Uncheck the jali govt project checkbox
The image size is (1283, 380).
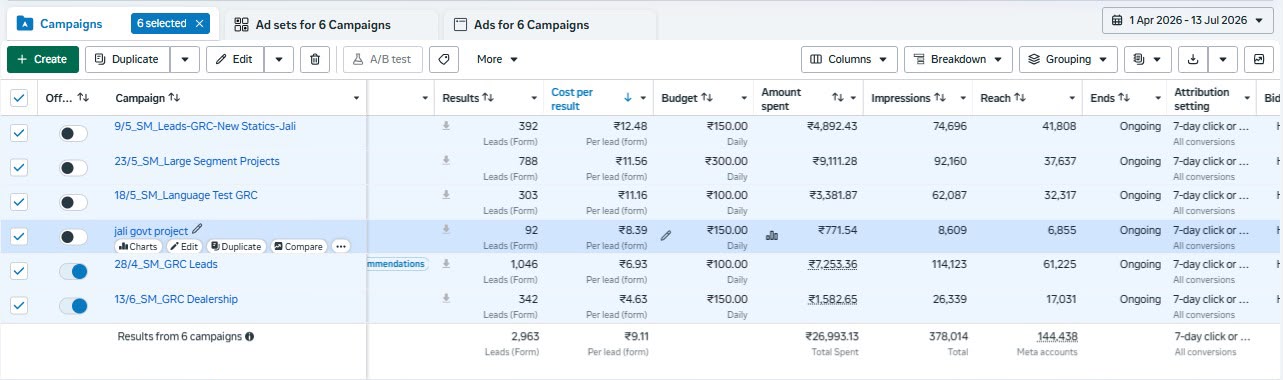click(19, 237)
